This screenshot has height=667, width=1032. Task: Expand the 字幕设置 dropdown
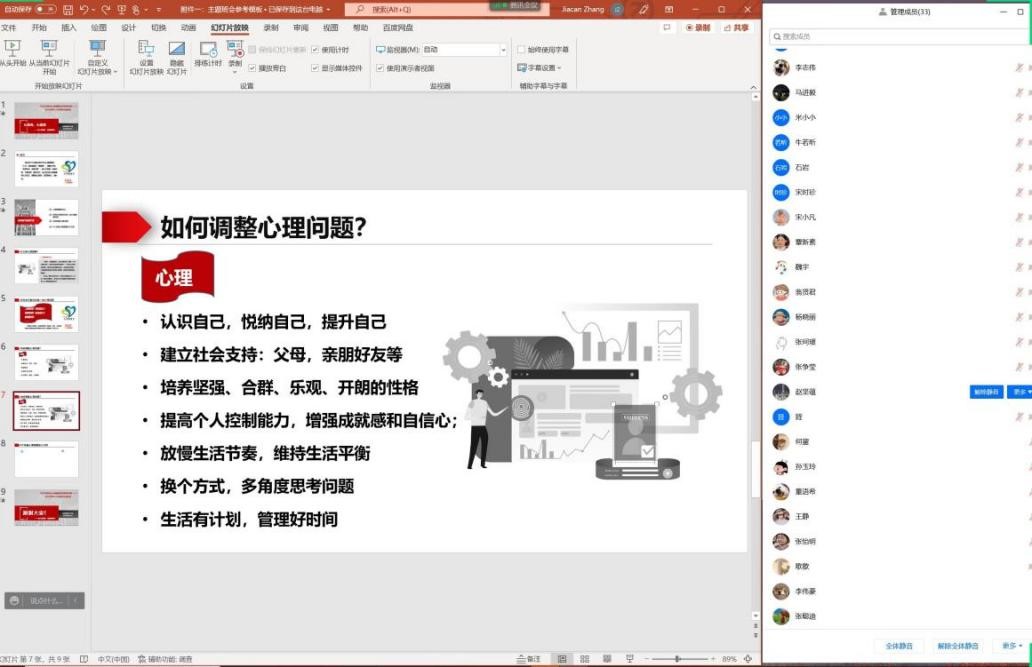coord(540,68)
